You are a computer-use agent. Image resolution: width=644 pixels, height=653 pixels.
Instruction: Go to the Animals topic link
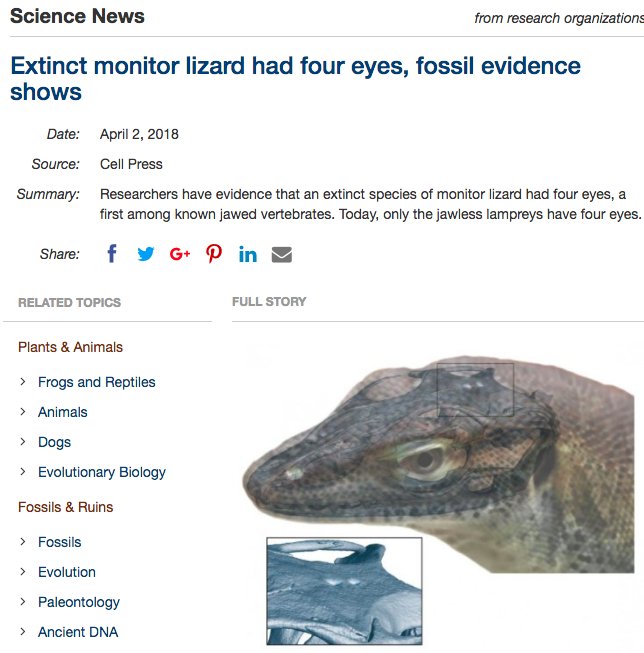62,412
